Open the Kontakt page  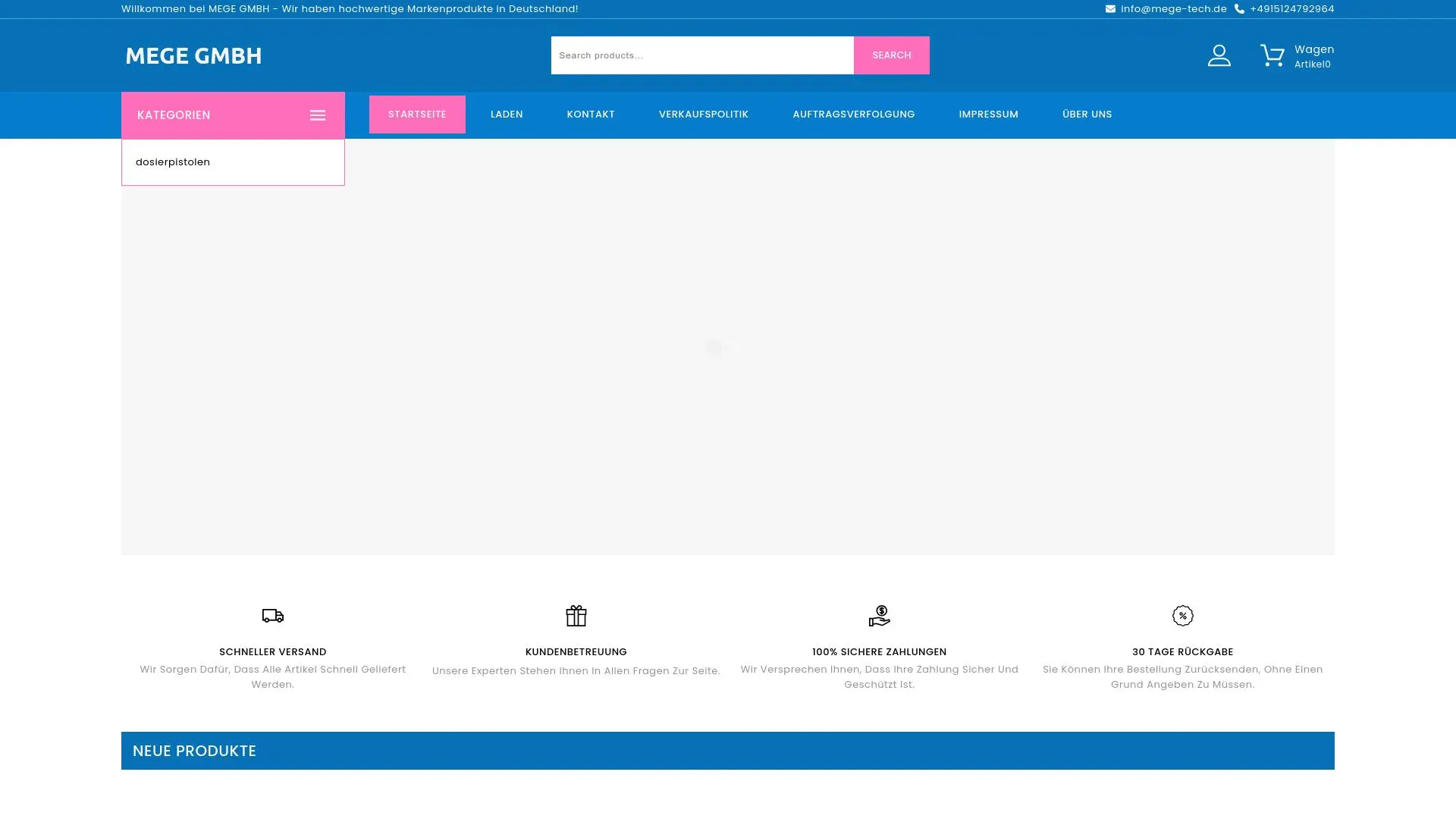point(591,115)
